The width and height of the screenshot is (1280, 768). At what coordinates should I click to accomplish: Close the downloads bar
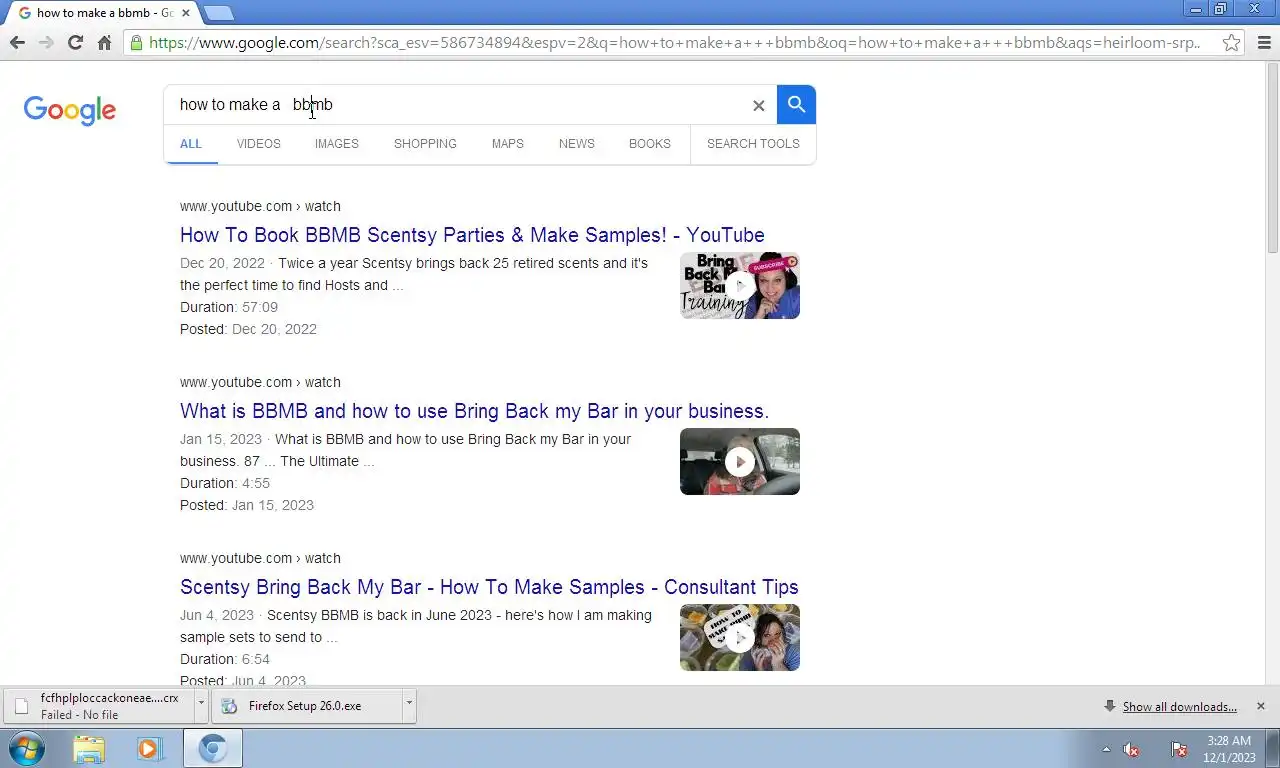(1260, 706)
